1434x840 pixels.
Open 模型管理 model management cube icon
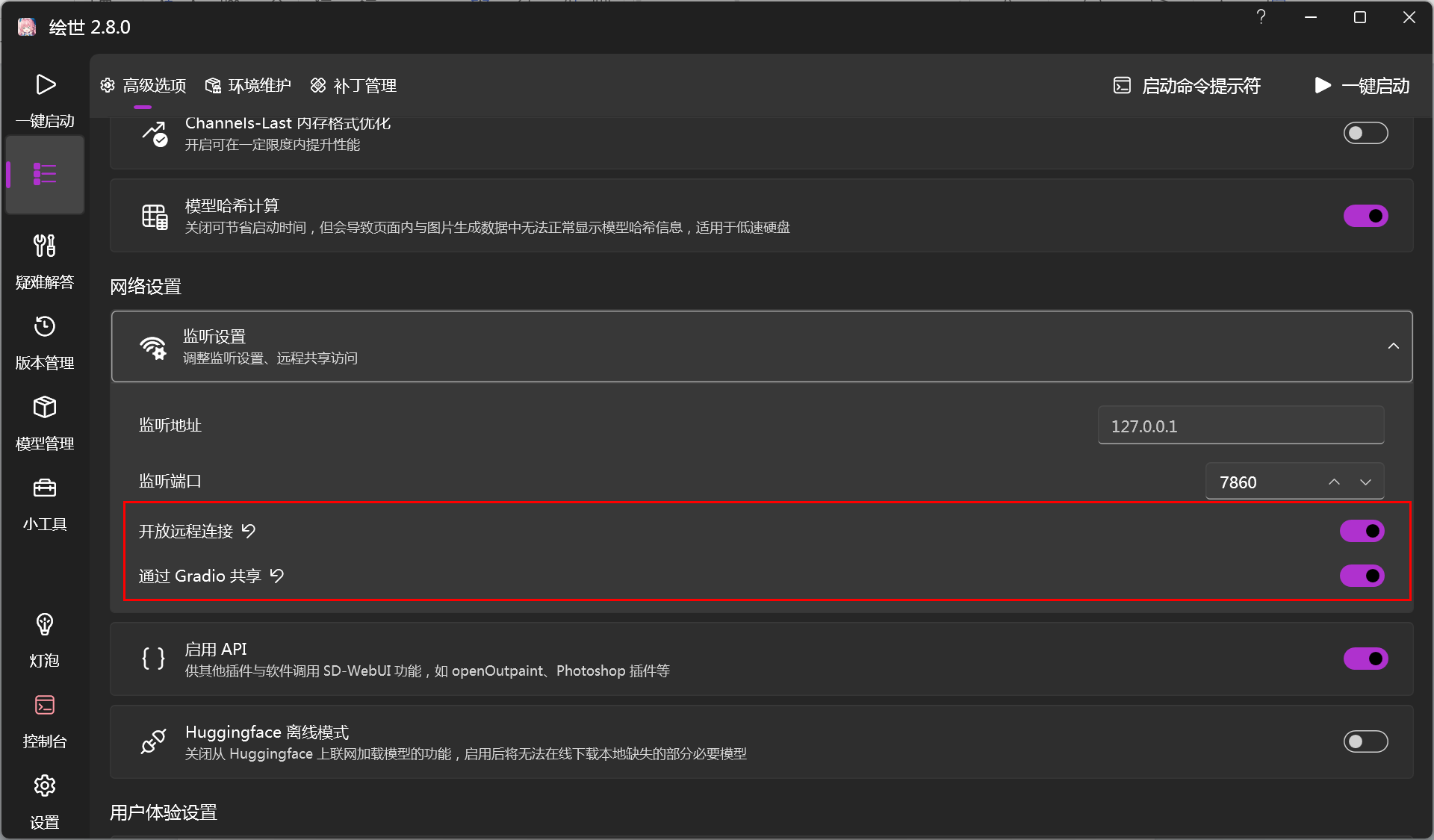point(45,408)
